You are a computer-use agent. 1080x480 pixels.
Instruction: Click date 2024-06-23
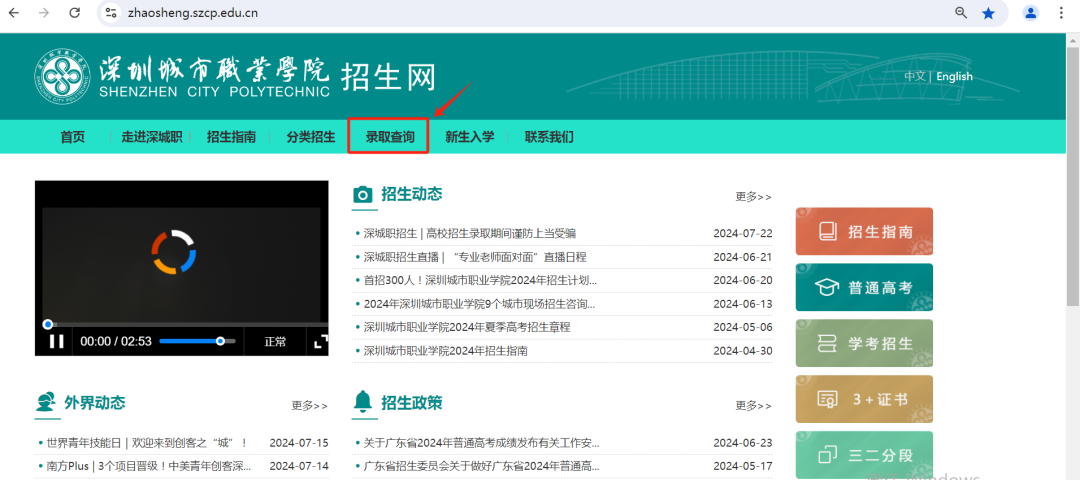click(742, 442)
